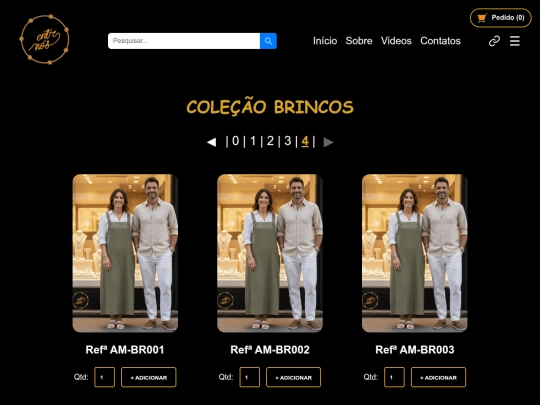540x405 pixels.
Task: Add AM-BR001 with + ADICIONAR button
Action: tap(149, 377)
